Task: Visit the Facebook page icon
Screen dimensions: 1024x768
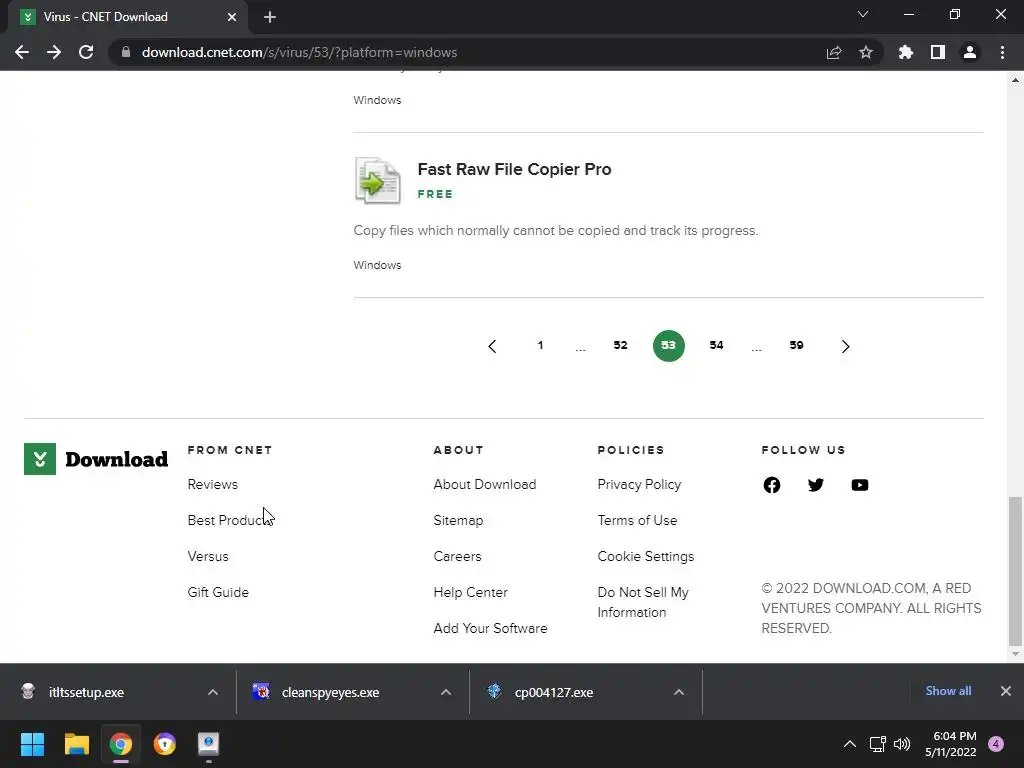Action: coord(772,485)
